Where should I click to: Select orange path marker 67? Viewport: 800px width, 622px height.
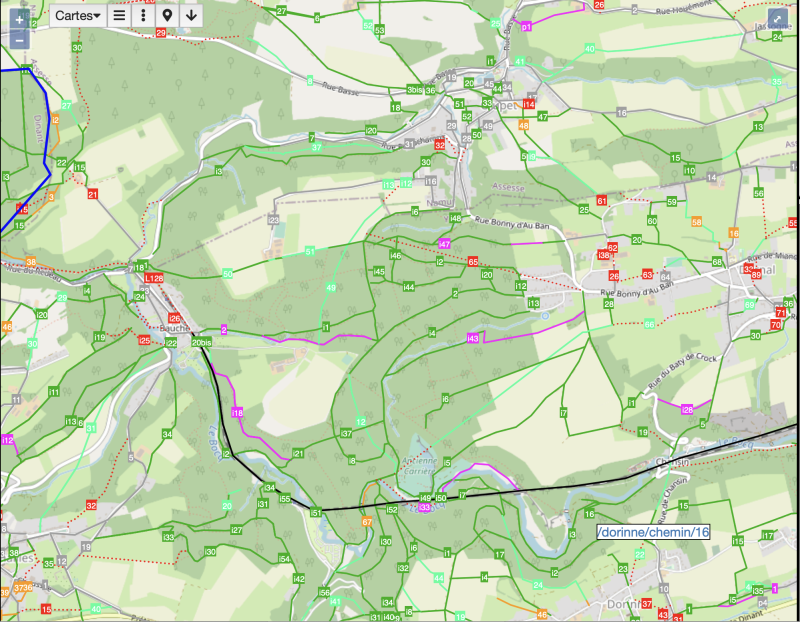tap(367, 522)
